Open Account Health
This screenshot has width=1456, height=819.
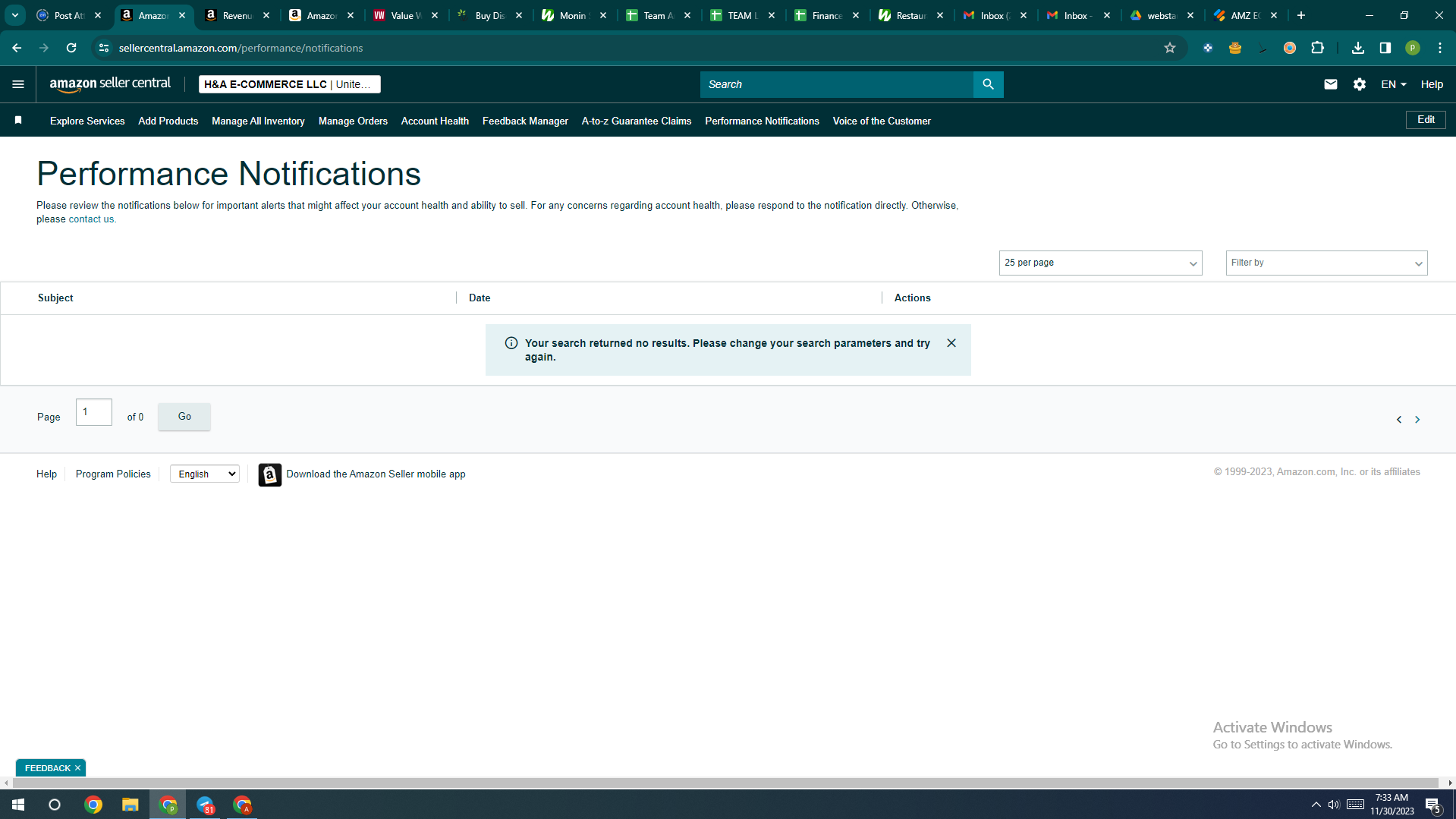point(435,121)
